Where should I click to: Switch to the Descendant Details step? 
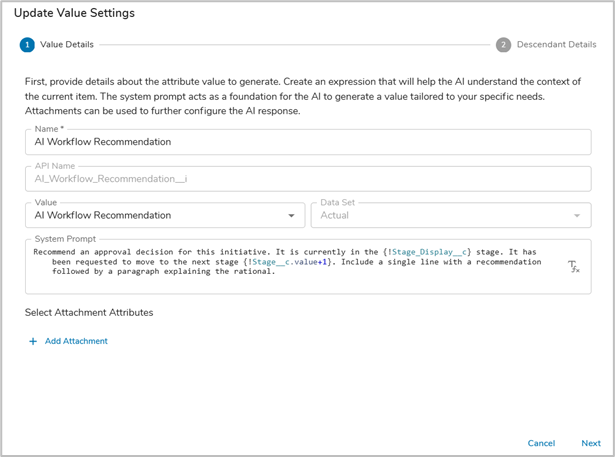pos(556,45)
